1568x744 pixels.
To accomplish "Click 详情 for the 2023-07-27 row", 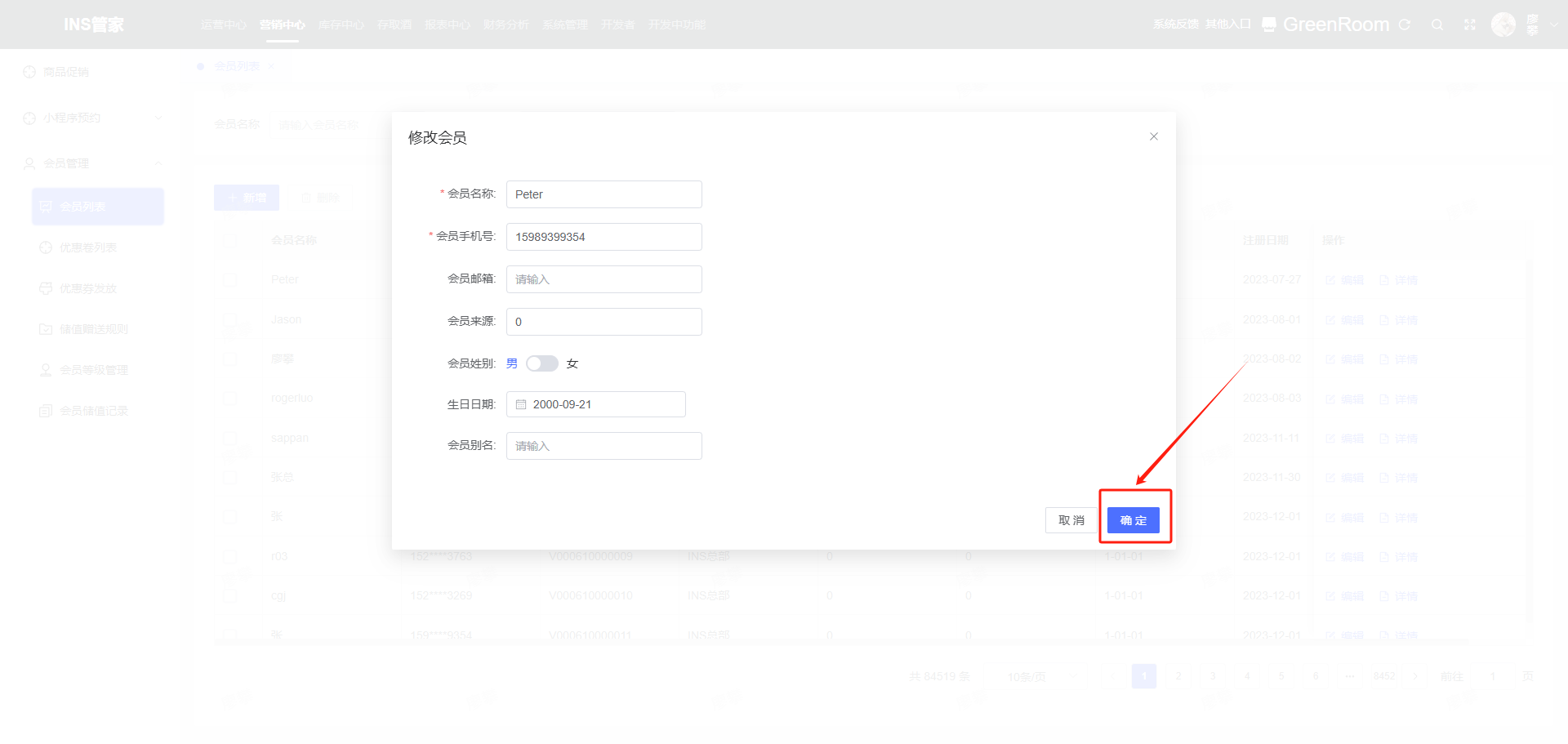I will [x=1398, y=280].
